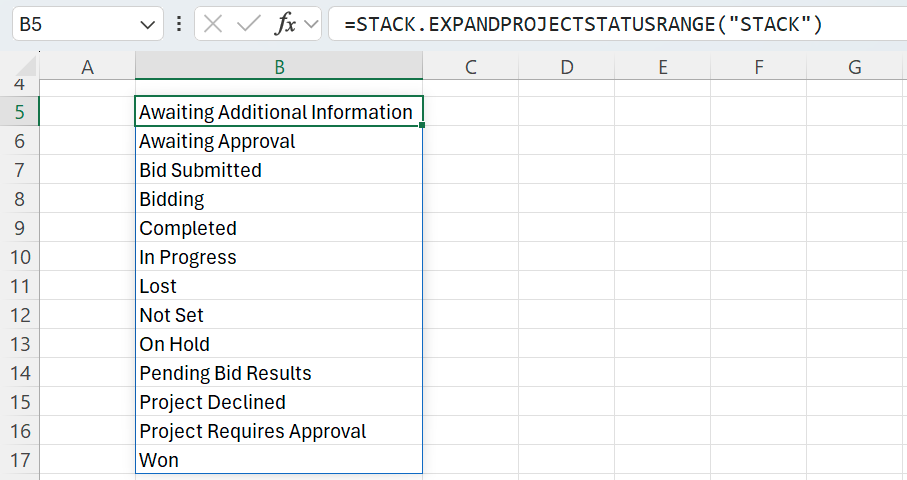Select the Project Requires Approval cell
The image size is (907, 480).
coord(278,431)
